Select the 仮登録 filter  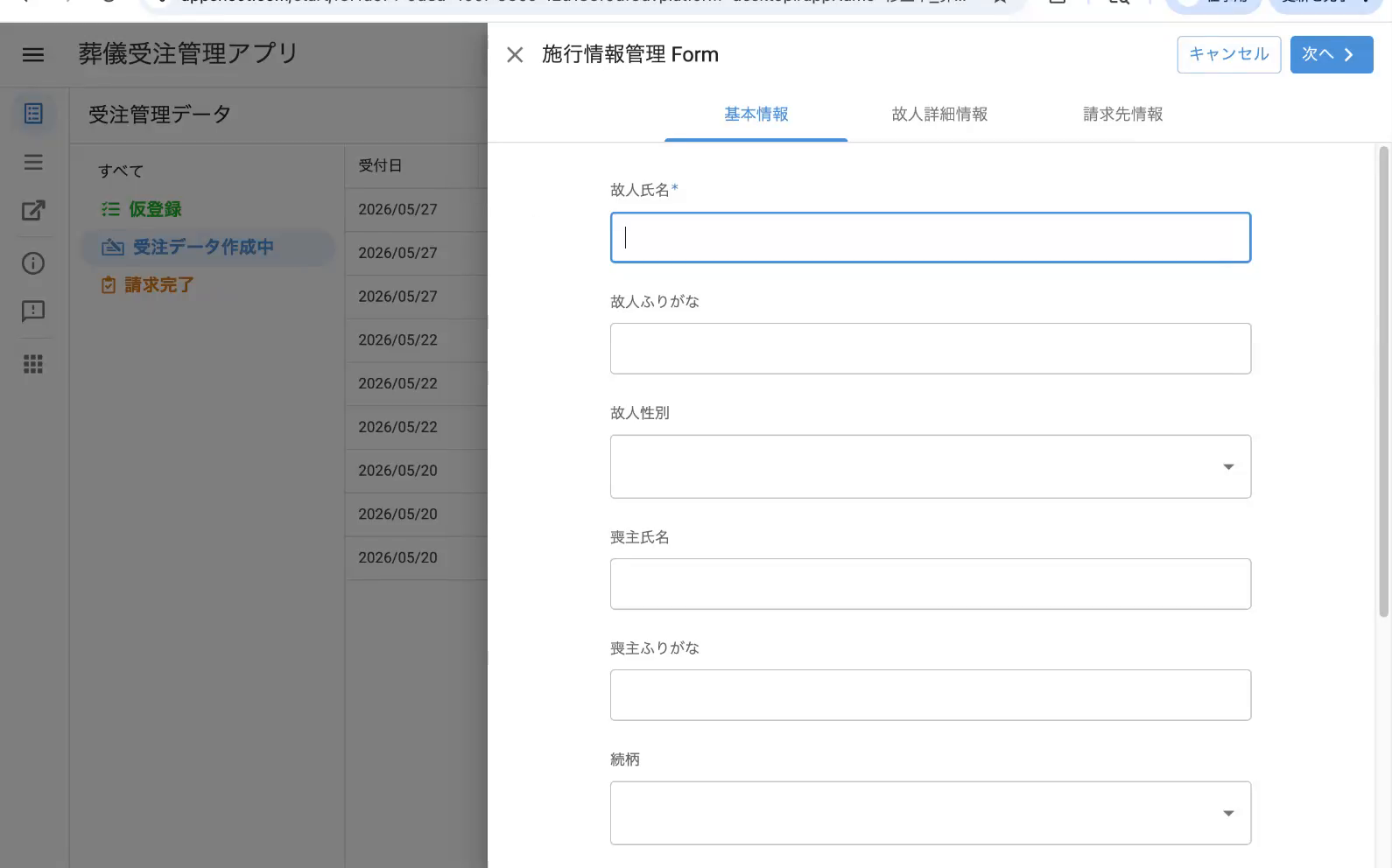(156, 209)
